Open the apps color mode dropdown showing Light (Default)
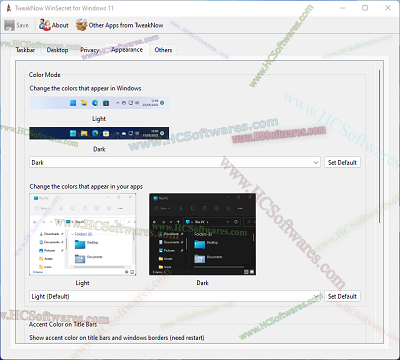The width and height of the screenshot is (400, 360). pyautogui.click(x=175, y=296)
